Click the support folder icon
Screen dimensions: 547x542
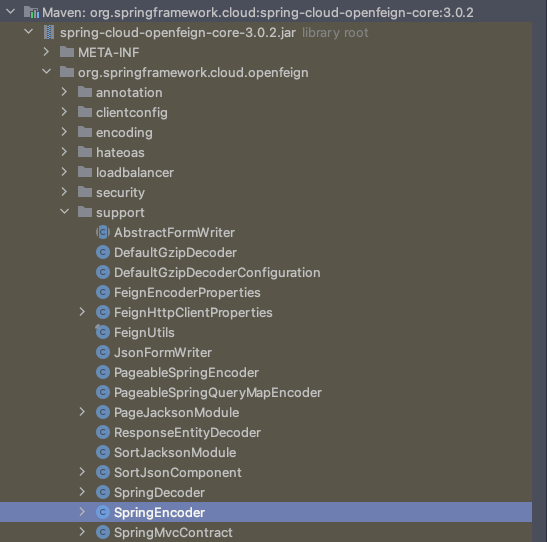[85, 212]
